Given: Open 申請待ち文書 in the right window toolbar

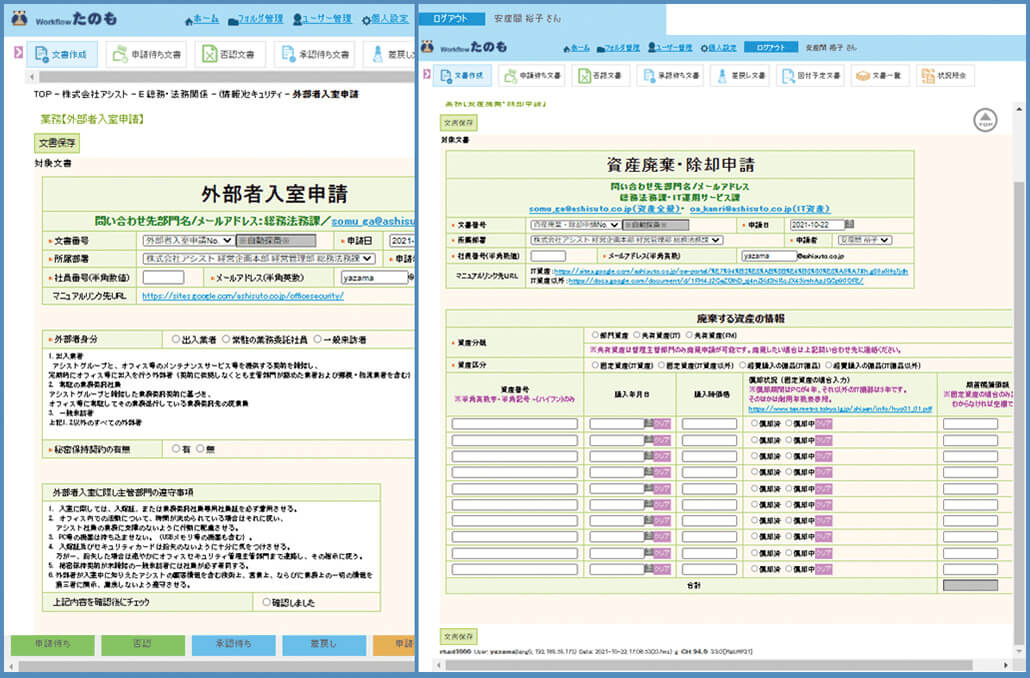Looking at the screenshot, I should [533, 76].
